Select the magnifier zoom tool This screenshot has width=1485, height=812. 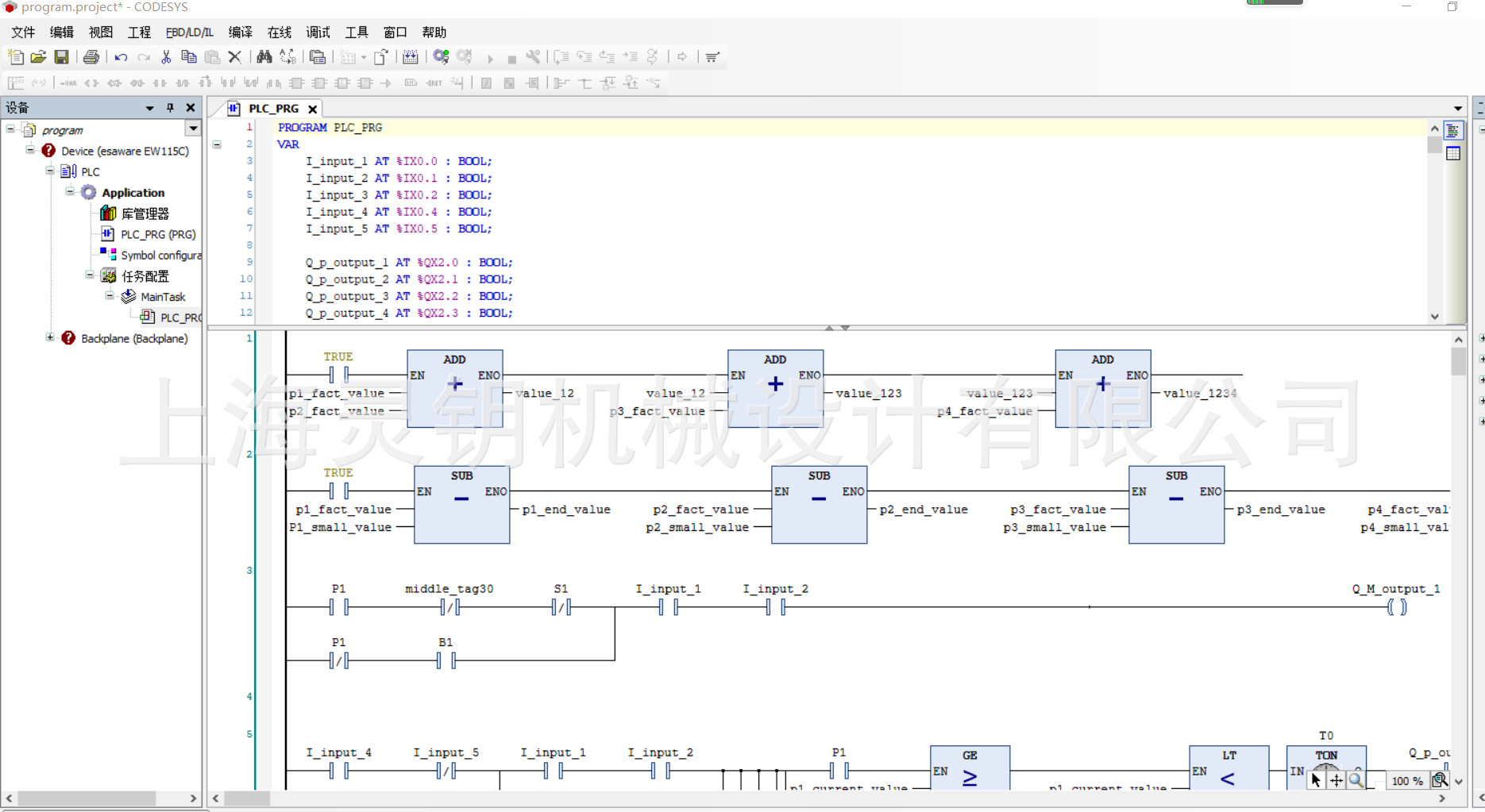point(1356,780)
